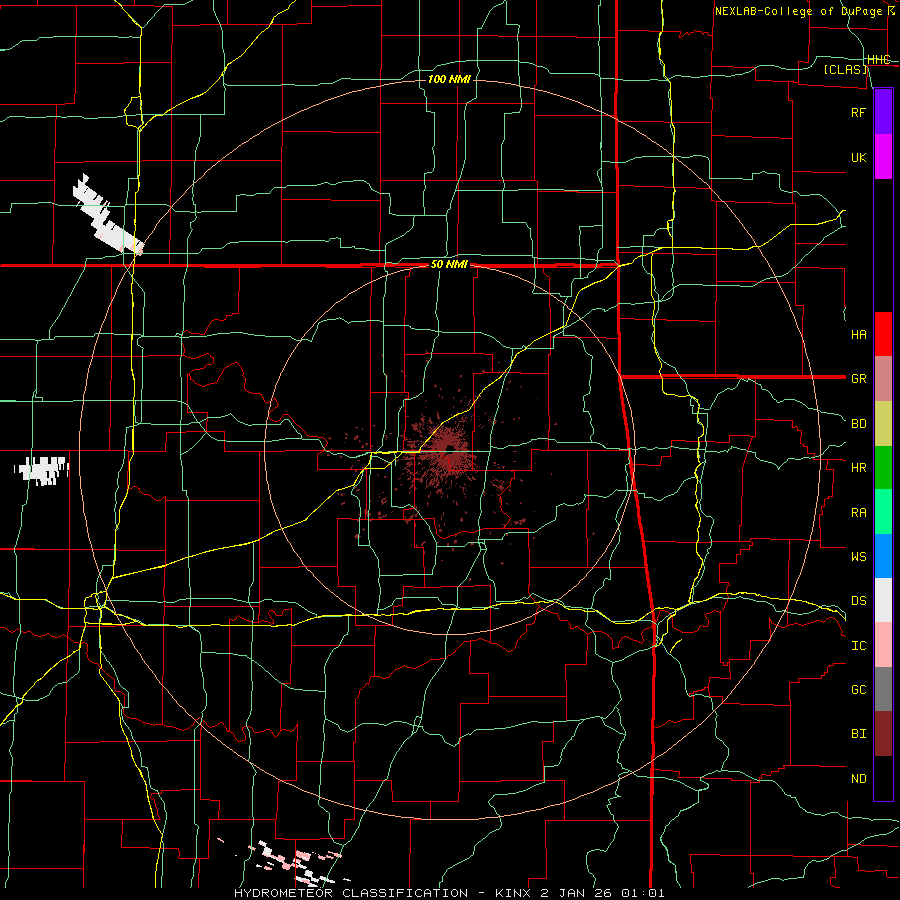Click the 'HR' legend label
The image size is (900, 900).
[x=858, y=468]
